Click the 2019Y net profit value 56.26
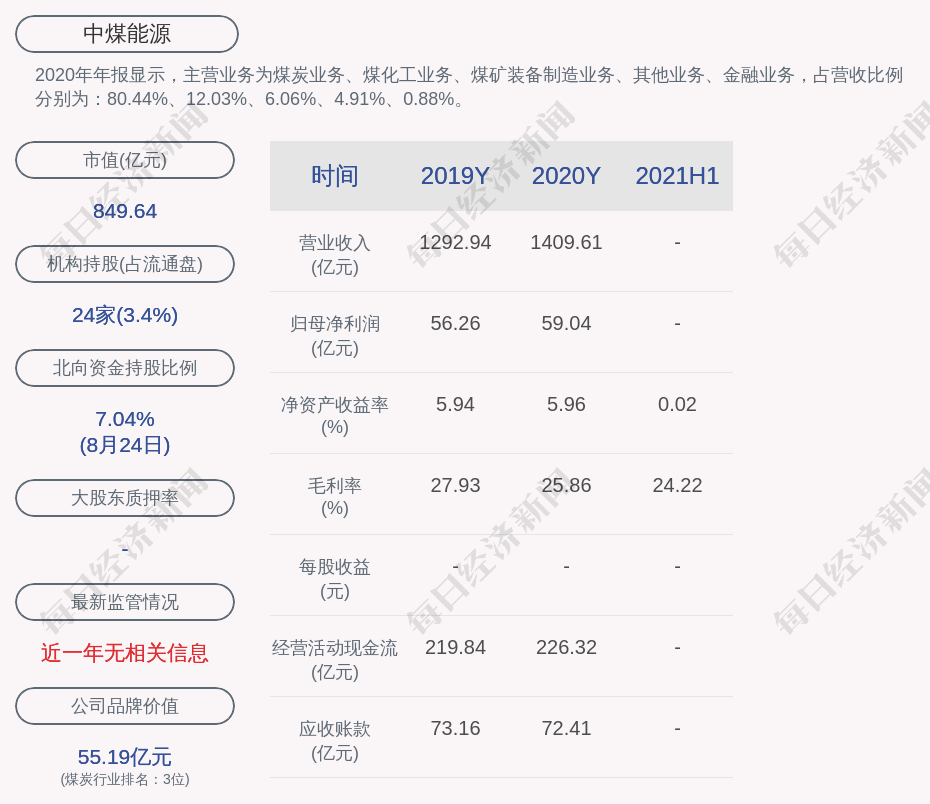Viewport: 930px width, 804px height. 455,323
